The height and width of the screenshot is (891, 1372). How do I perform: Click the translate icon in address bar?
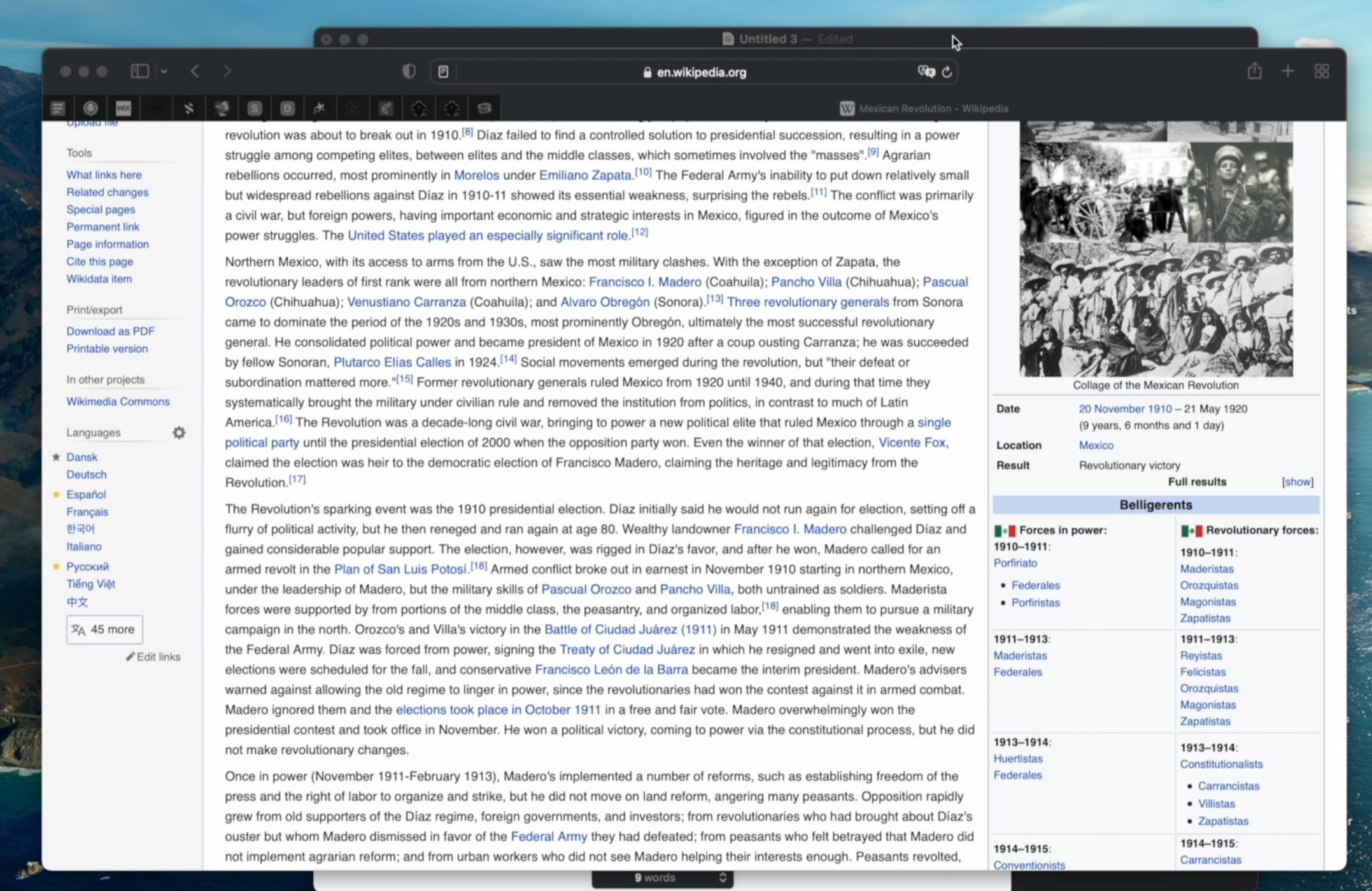(926, 72)
